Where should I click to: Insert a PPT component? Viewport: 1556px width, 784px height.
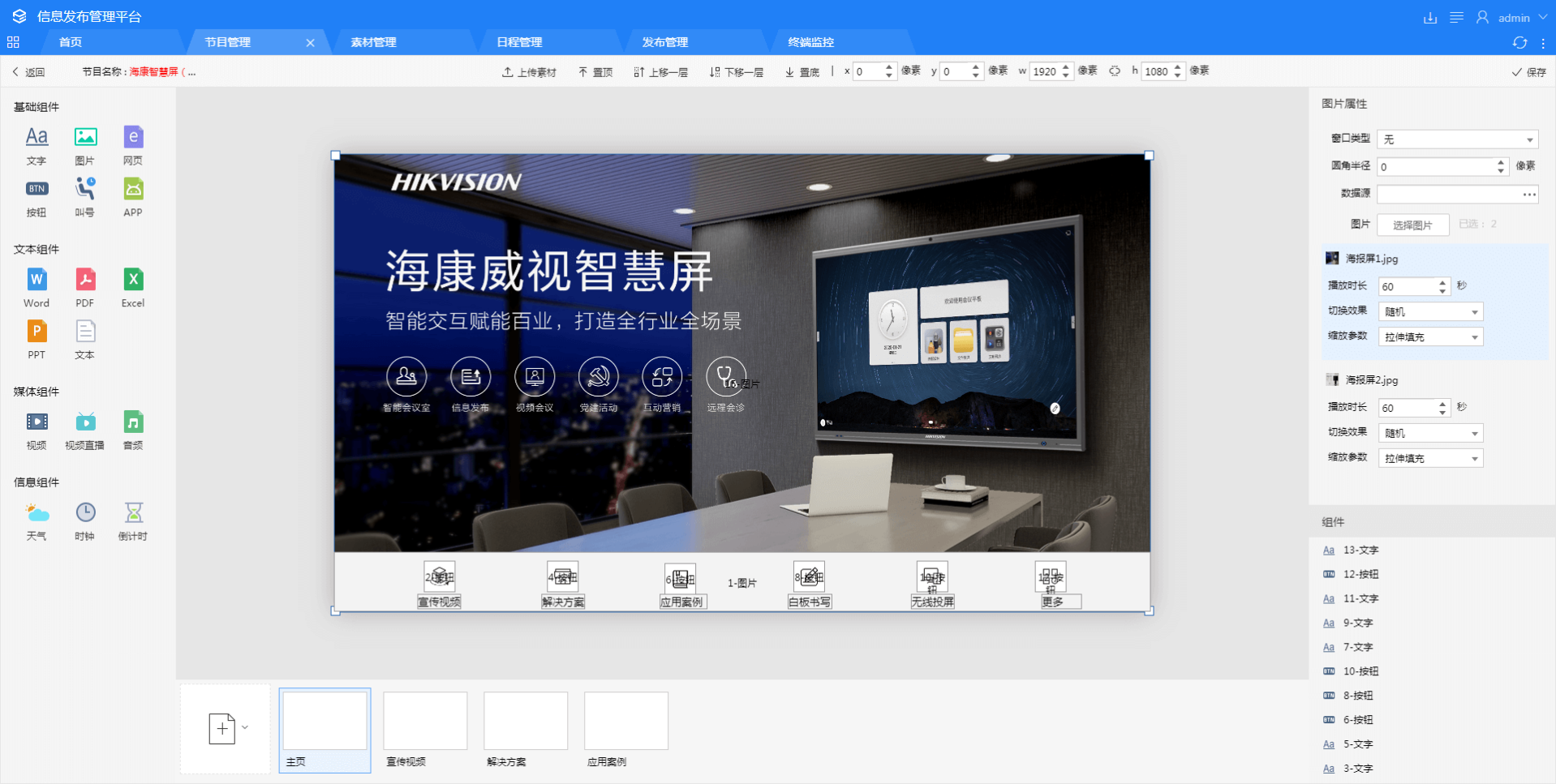[x=37, y=340]
